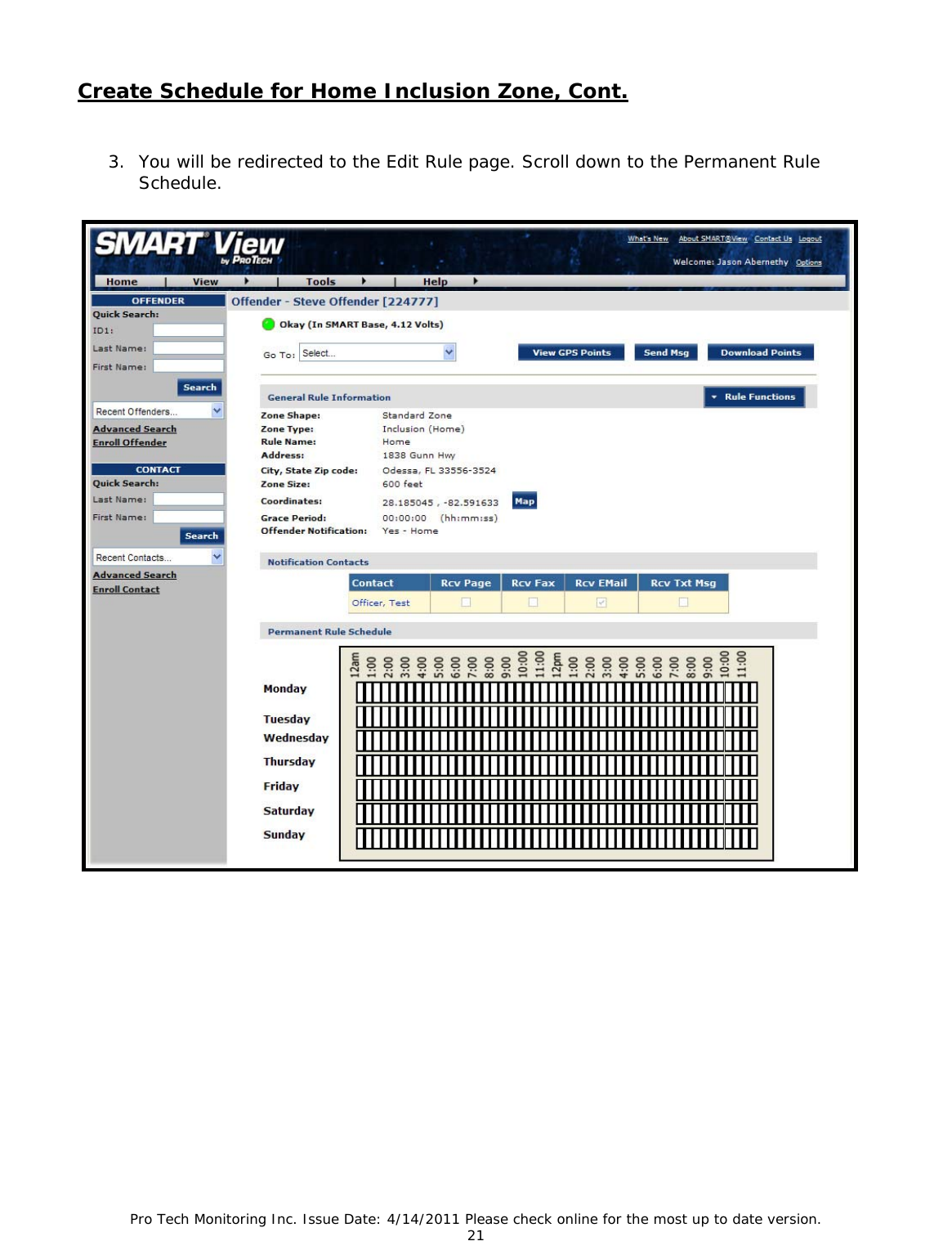The image size is (952, 1259).
Task: Click the Send Msg button
Action: (x=666, y=353)
